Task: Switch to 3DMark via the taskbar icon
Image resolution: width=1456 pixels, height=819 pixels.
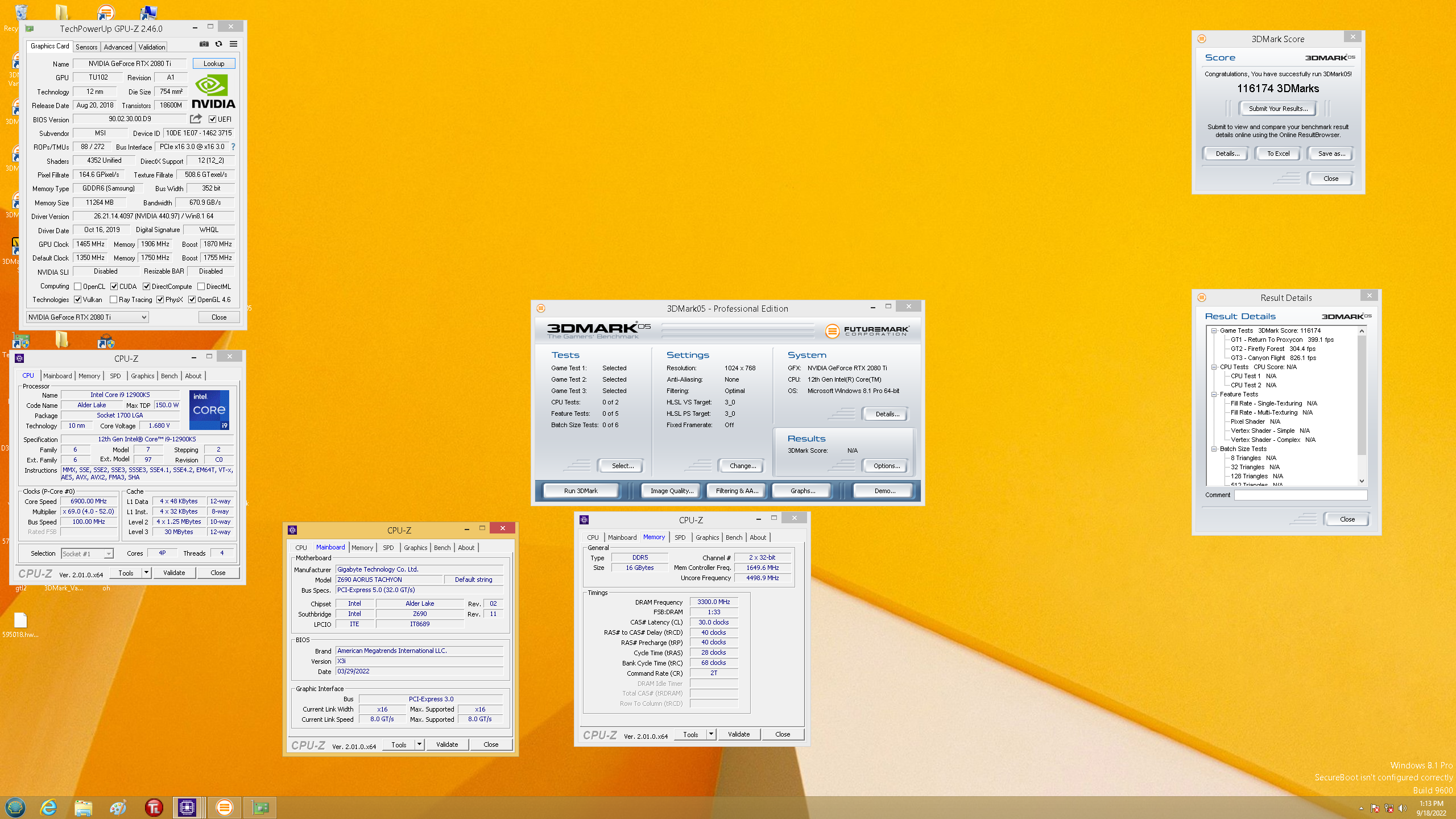Action: pos(225,807)
